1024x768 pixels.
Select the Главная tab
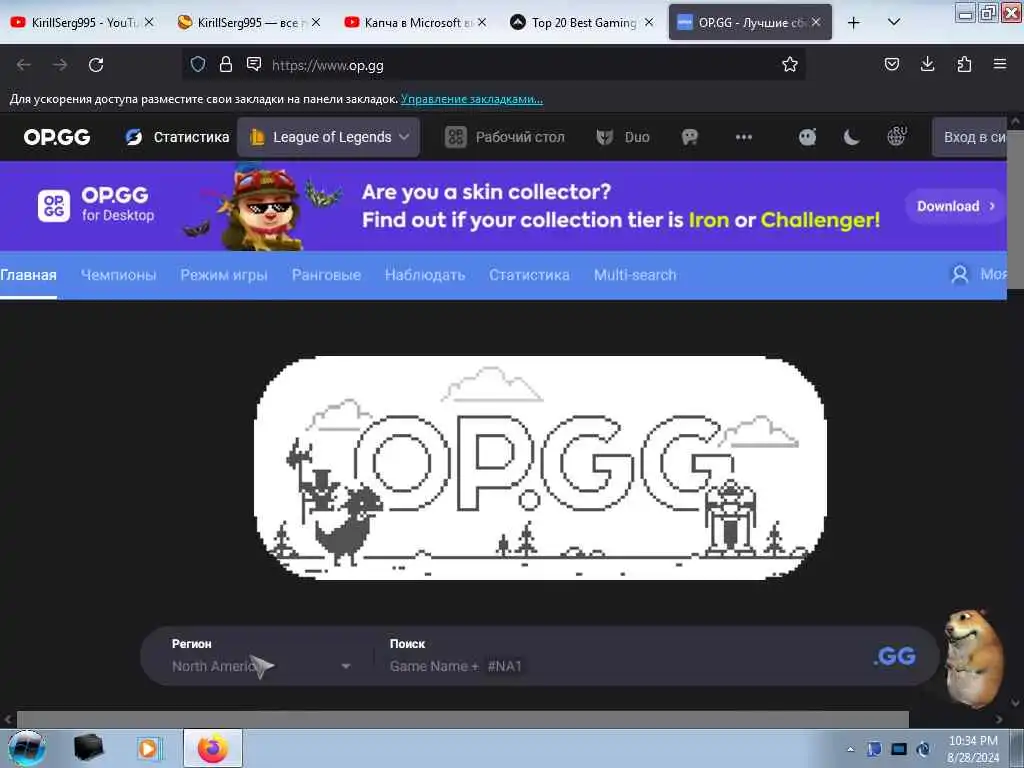[x=28, y=275]
